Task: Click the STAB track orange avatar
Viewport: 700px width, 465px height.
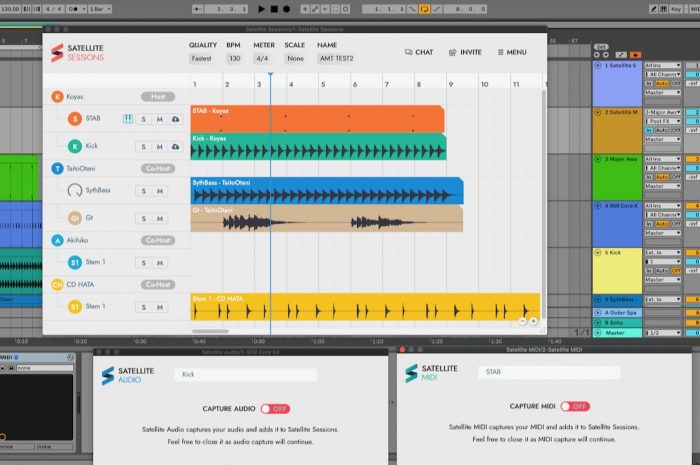Action: [75, 119]
